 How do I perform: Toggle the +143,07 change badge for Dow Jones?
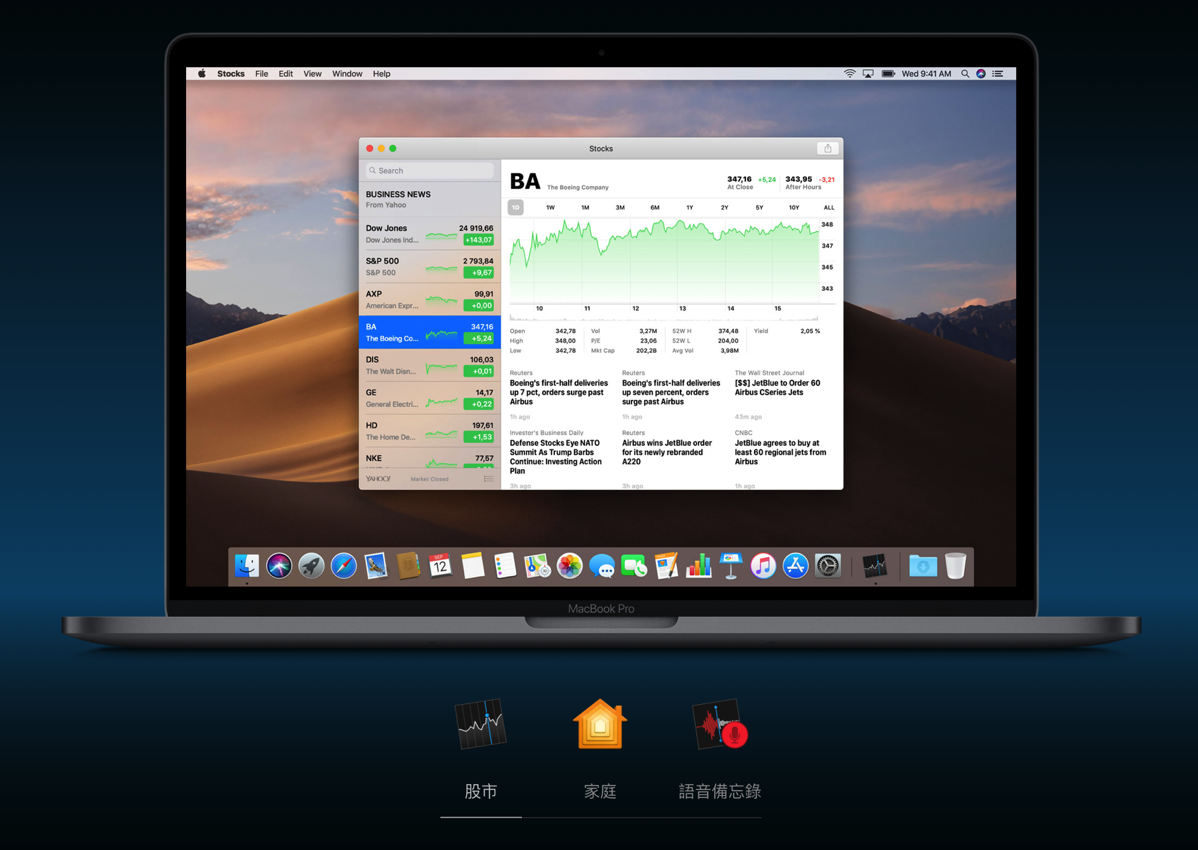(x=478, y=240)
